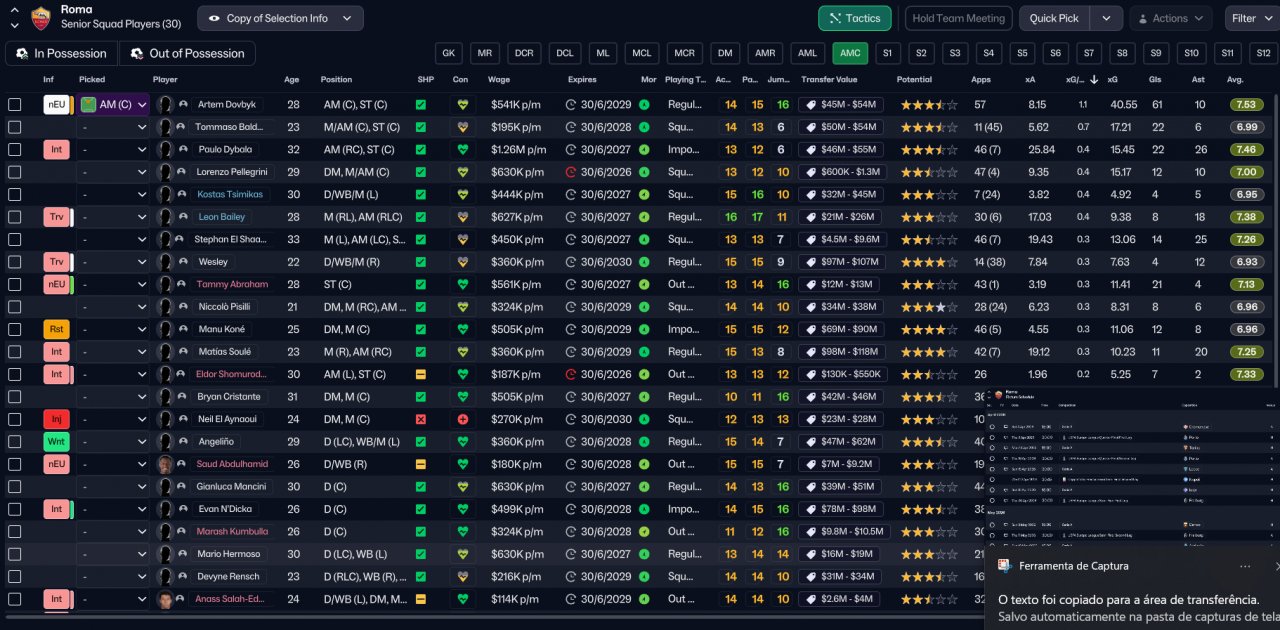
Task: Open the Quick Pick dropdown arrow
Action: point(1106,18)
